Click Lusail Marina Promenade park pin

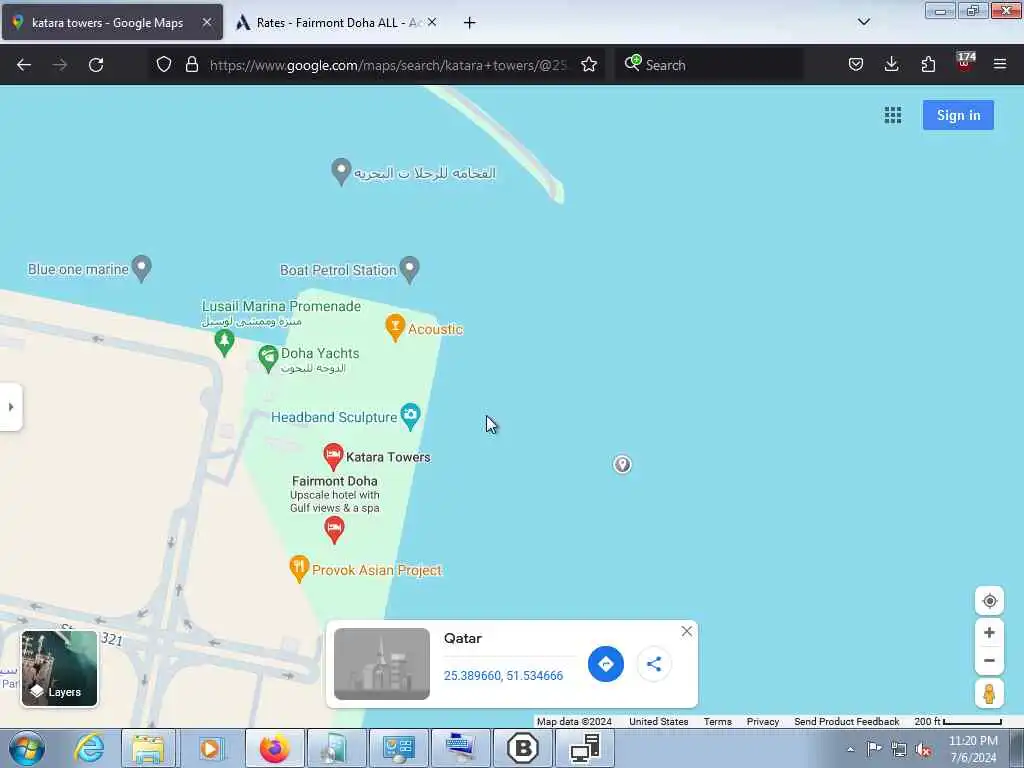224,343
